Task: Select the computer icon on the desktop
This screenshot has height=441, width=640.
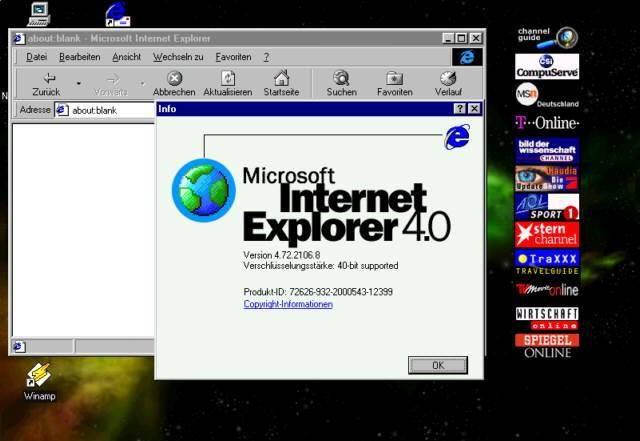Action: tap(39, 14)
